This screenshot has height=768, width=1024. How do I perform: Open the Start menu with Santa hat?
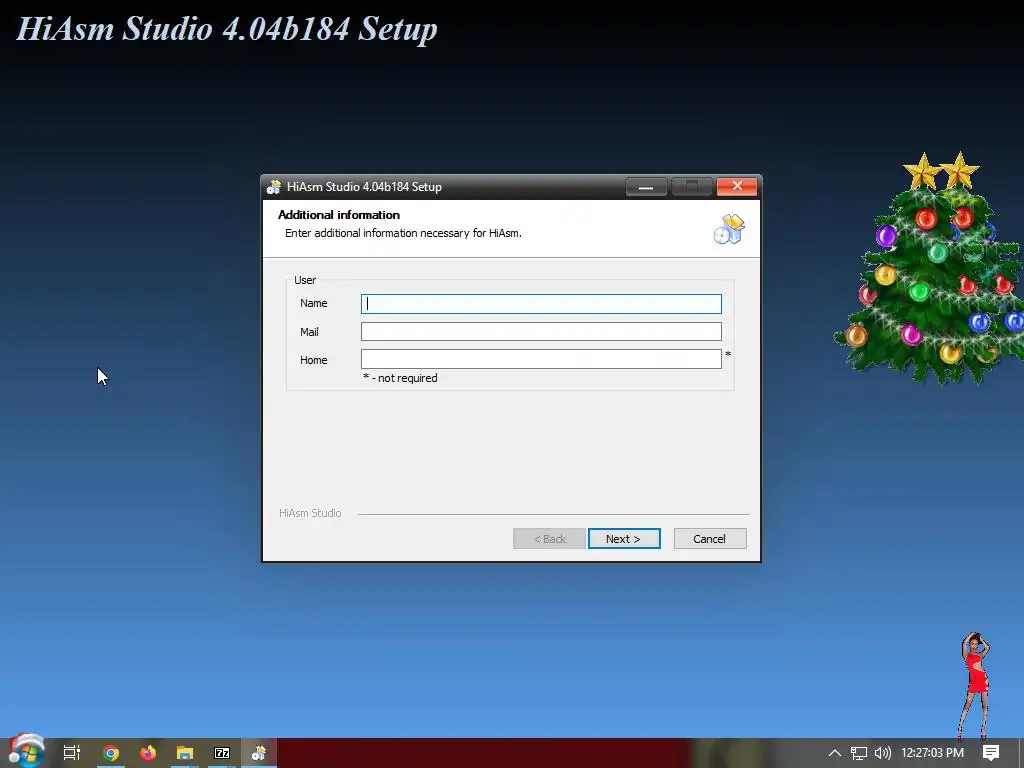point(26,751)
